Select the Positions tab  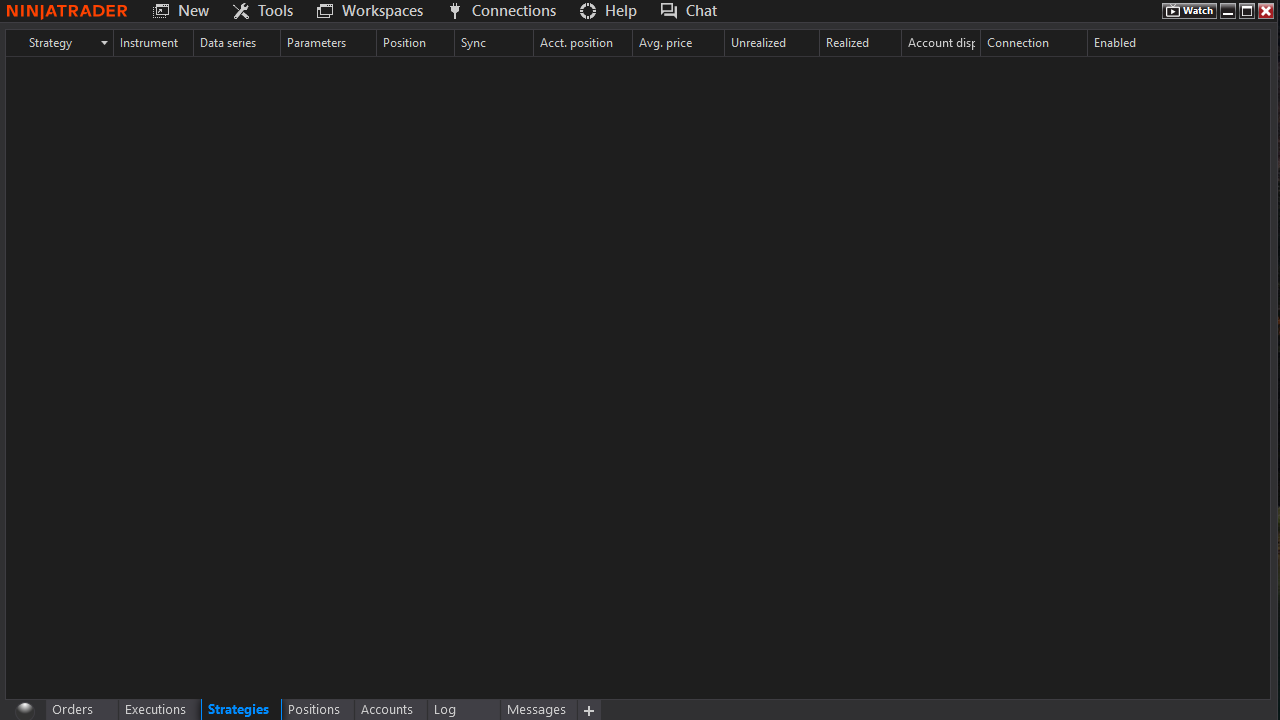[x=314, y=710]
